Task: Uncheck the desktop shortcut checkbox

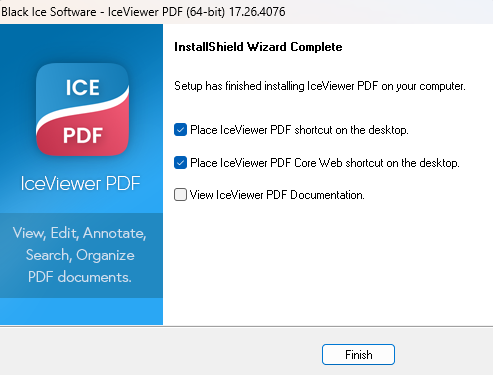Action: 180,130
